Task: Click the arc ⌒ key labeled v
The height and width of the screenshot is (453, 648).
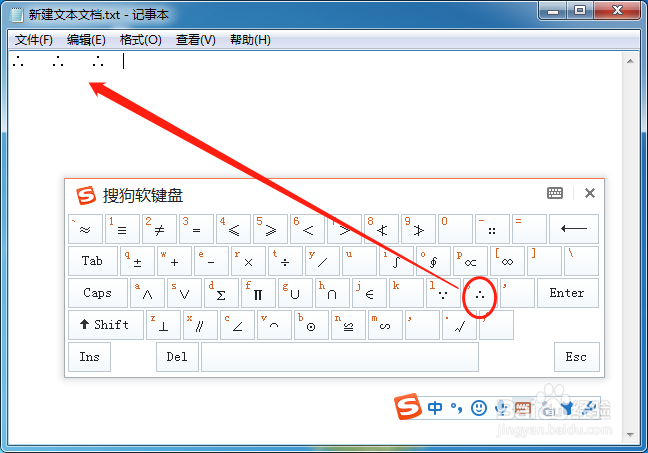Action: coord(274,325)
